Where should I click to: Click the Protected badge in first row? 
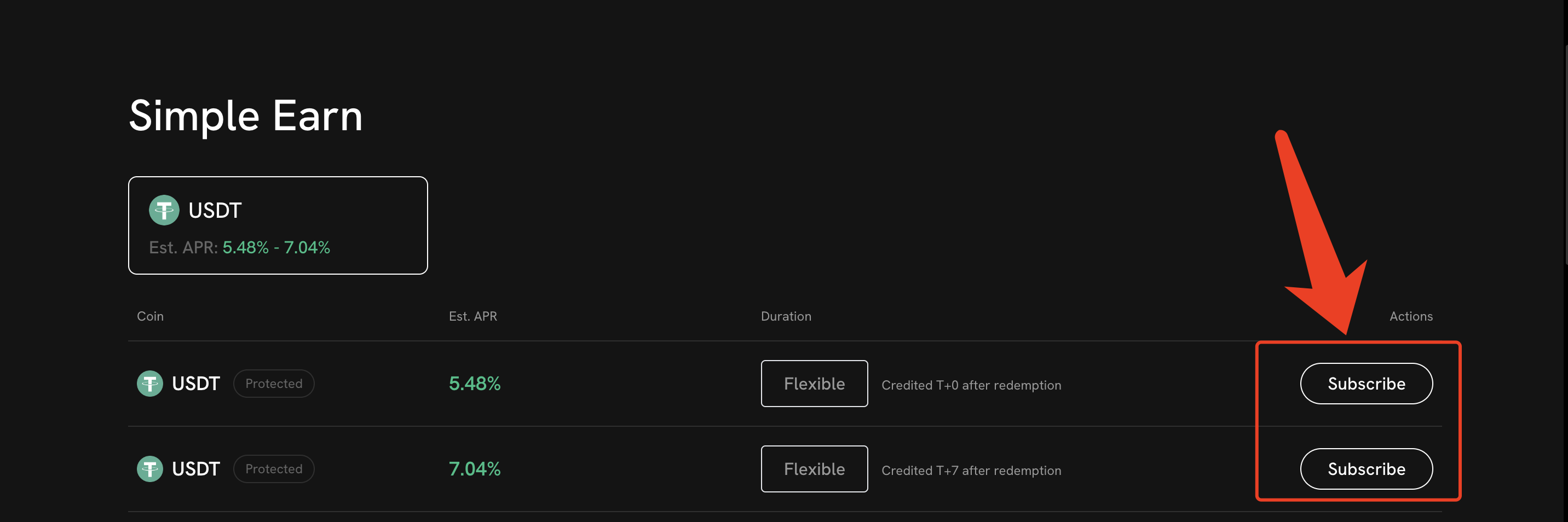[x=274, y=384]
